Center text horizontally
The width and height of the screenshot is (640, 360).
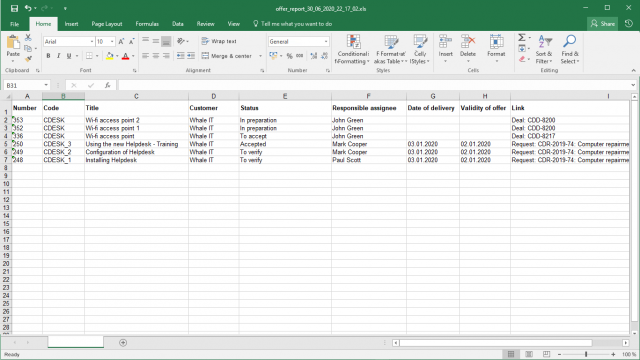pyautogui.click(x=156, y=56)
